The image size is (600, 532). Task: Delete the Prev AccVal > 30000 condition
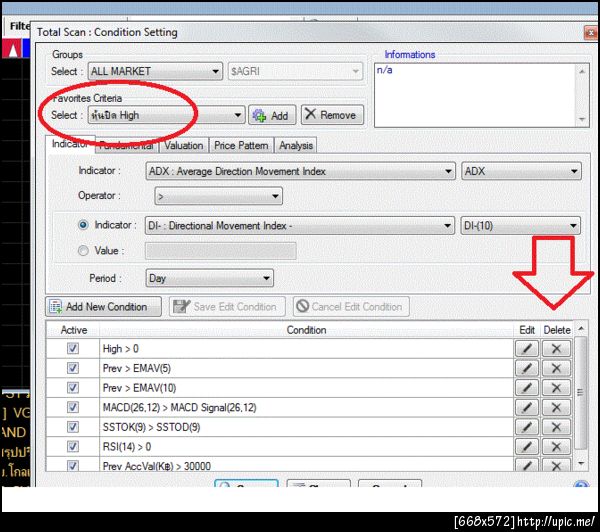pyautogui.click(x=556, y=465)
